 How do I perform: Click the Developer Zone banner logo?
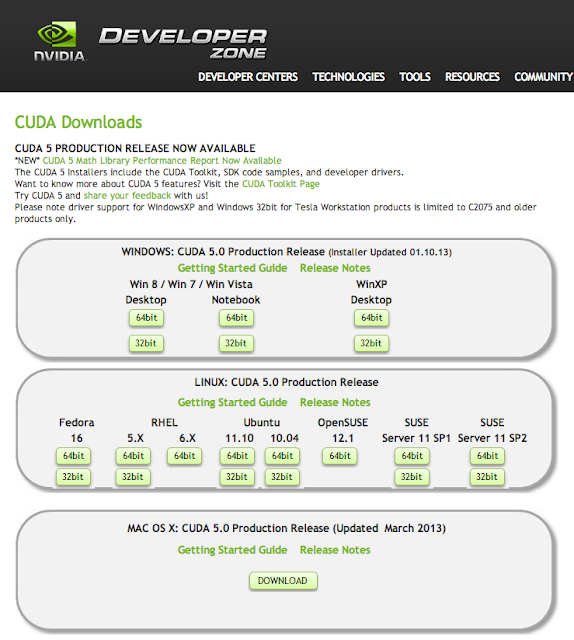coord(183,43)
